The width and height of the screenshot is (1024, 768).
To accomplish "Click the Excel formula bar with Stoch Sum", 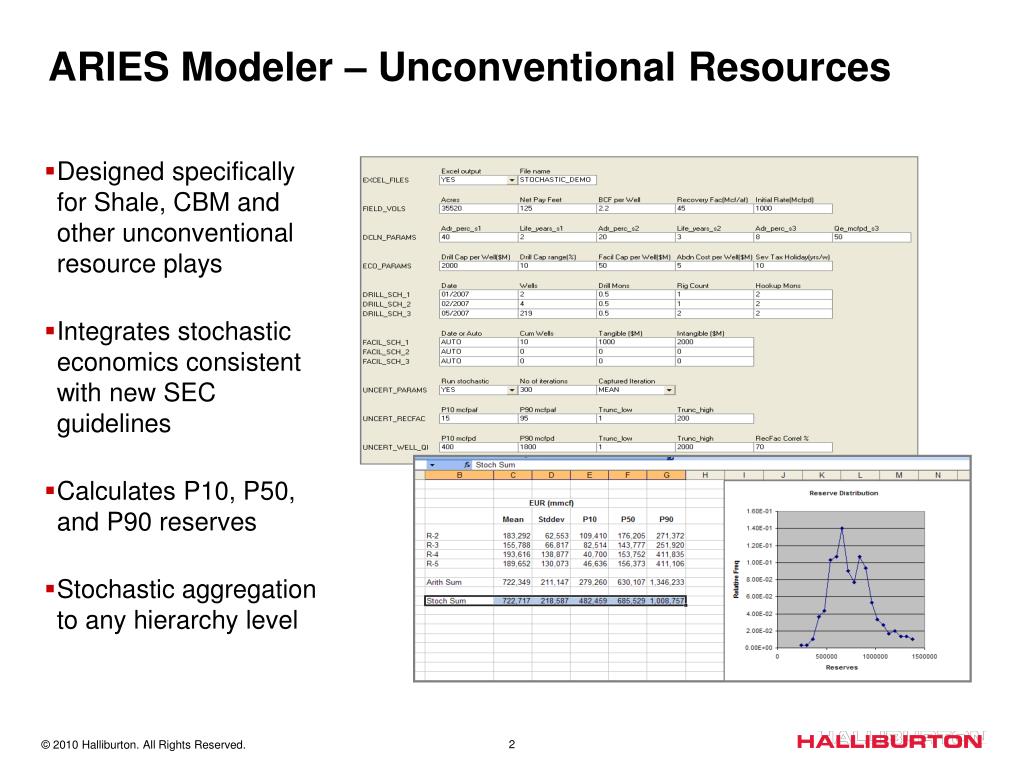I will click(x=721, y=465).
